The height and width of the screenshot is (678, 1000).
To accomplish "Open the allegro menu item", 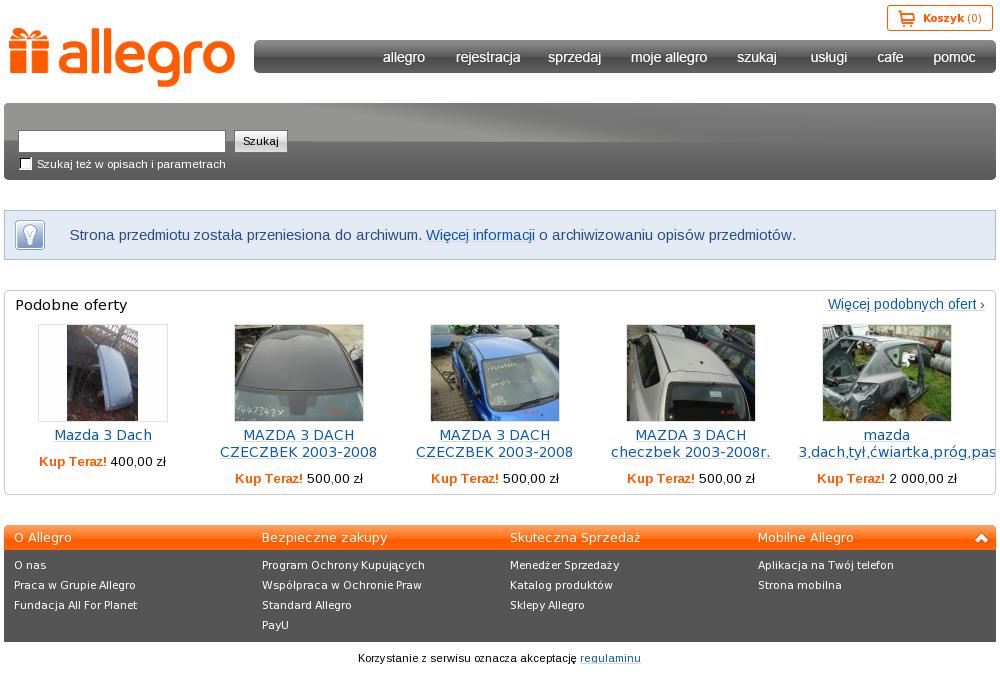I will click(x=404, y=57).
